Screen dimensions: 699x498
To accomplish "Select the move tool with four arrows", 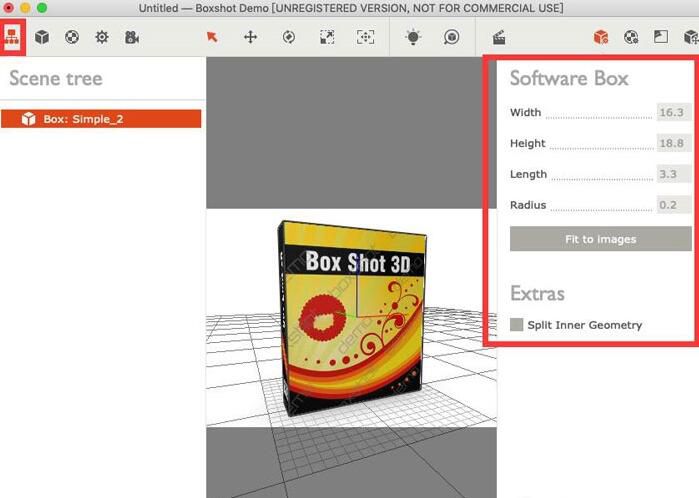I will pyautogui.click(x=251, y=37).
